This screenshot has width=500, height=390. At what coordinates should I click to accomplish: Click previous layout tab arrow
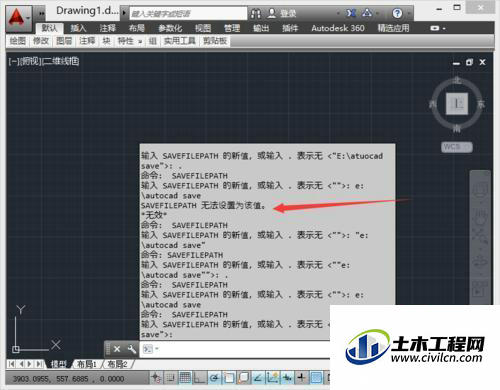pos(21,364)
